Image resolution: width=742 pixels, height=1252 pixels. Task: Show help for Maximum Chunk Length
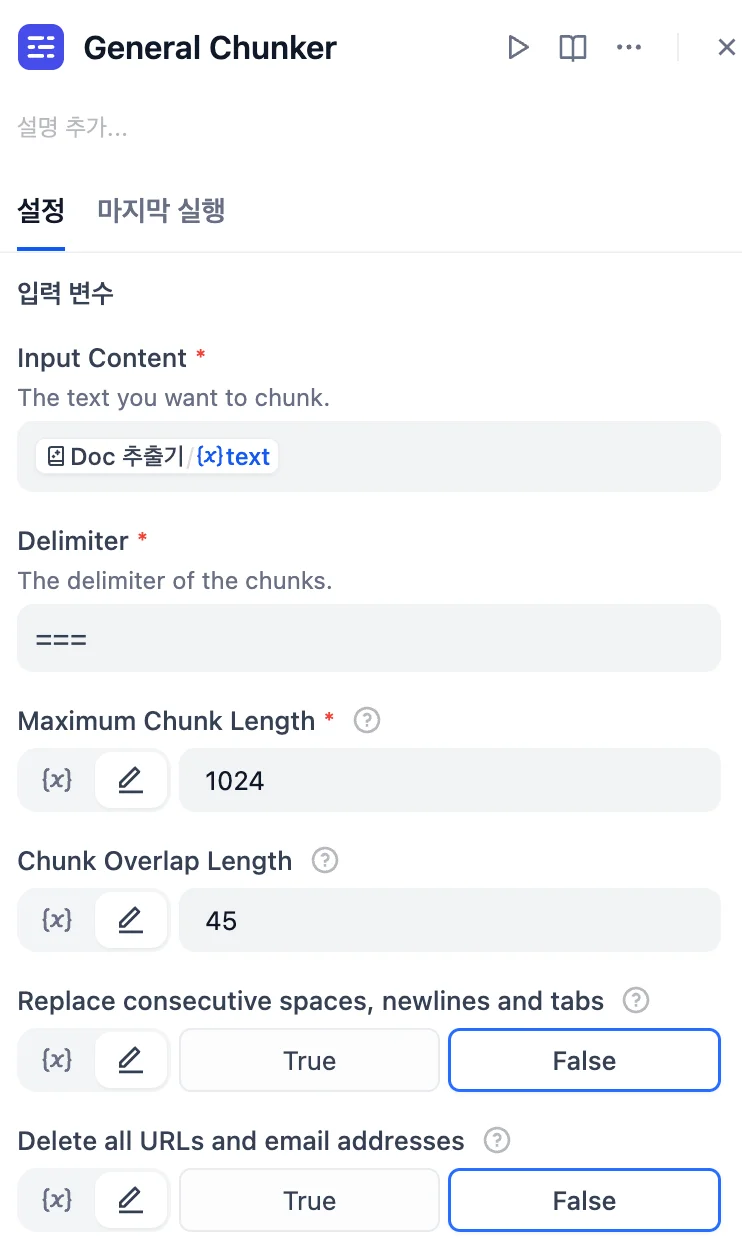[x=367, y=720]
